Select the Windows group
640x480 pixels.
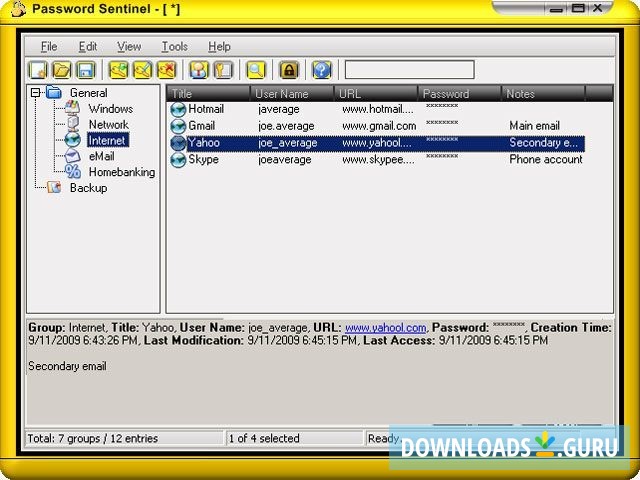[111, 109]
